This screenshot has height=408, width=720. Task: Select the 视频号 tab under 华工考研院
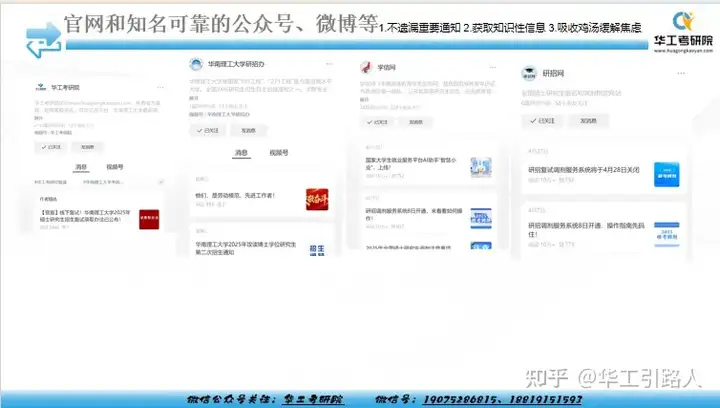(x=115, y=167)
